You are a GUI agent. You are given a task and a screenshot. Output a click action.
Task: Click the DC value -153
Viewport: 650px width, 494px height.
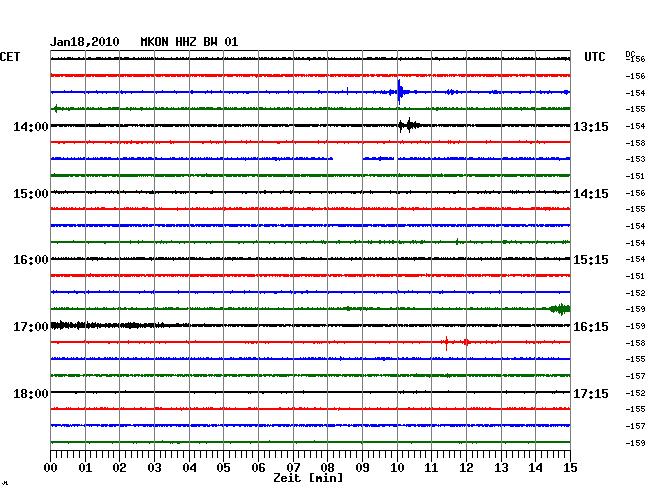point(635,159)
